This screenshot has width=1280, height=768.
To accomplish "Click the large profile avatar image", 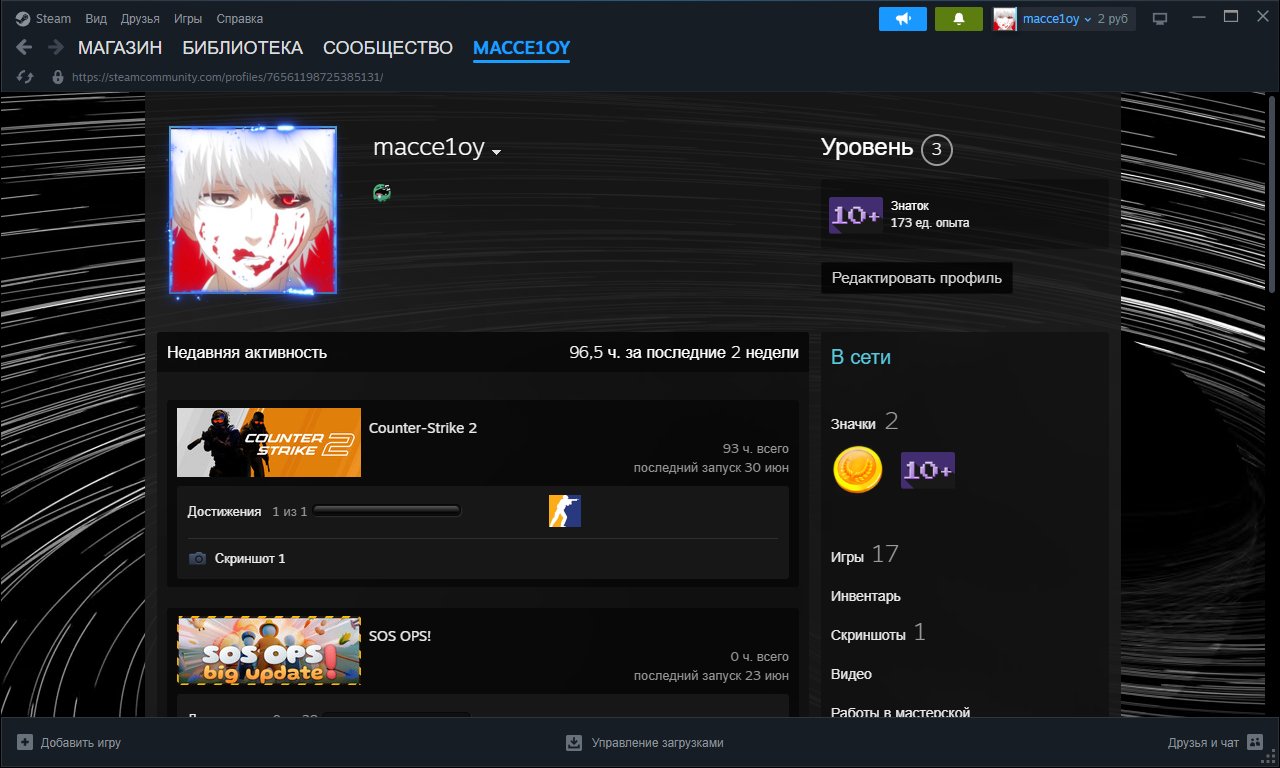I will [x=253, y=210].
